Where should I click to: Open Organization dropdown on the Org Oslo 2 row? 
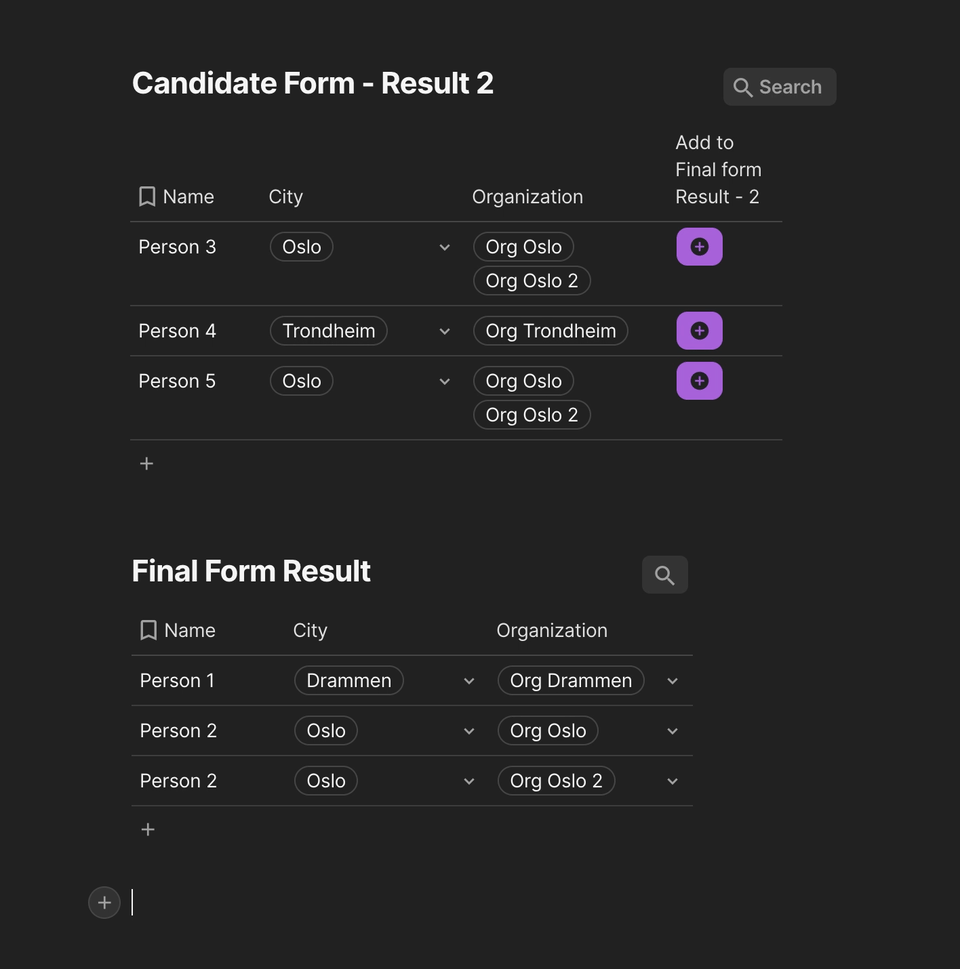(672, 781)
